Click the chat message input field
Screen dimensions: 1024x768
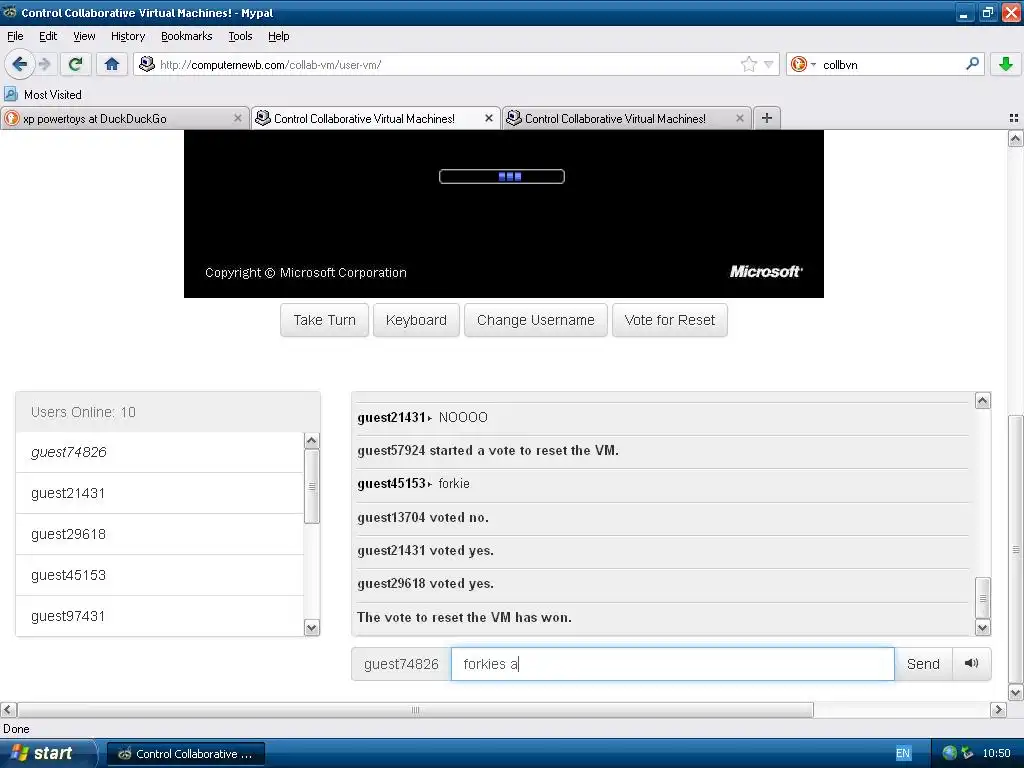672,664
